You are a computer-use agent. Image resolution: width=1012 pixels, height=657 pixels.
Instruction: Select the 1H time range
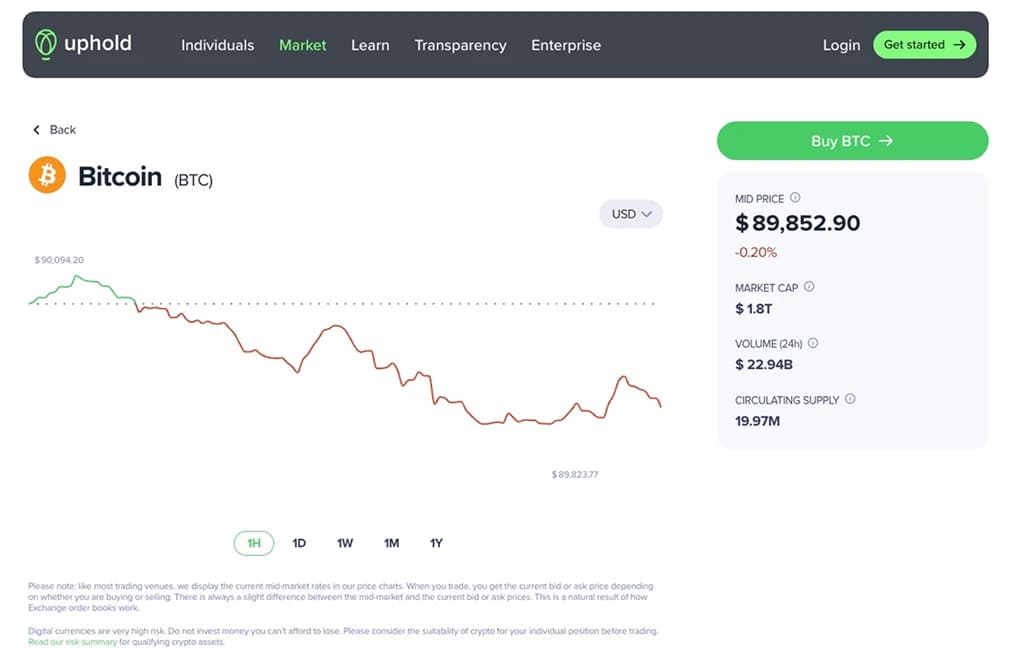pyautogui.click(x=253, y=543)
